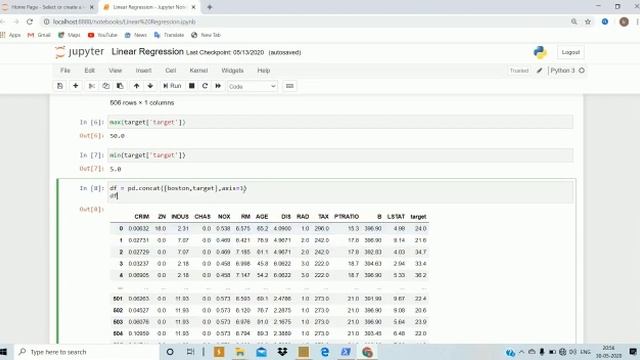Click the Trusted notebook indicator
This screenshot has height=360, width=640.
tap(519, 71)
